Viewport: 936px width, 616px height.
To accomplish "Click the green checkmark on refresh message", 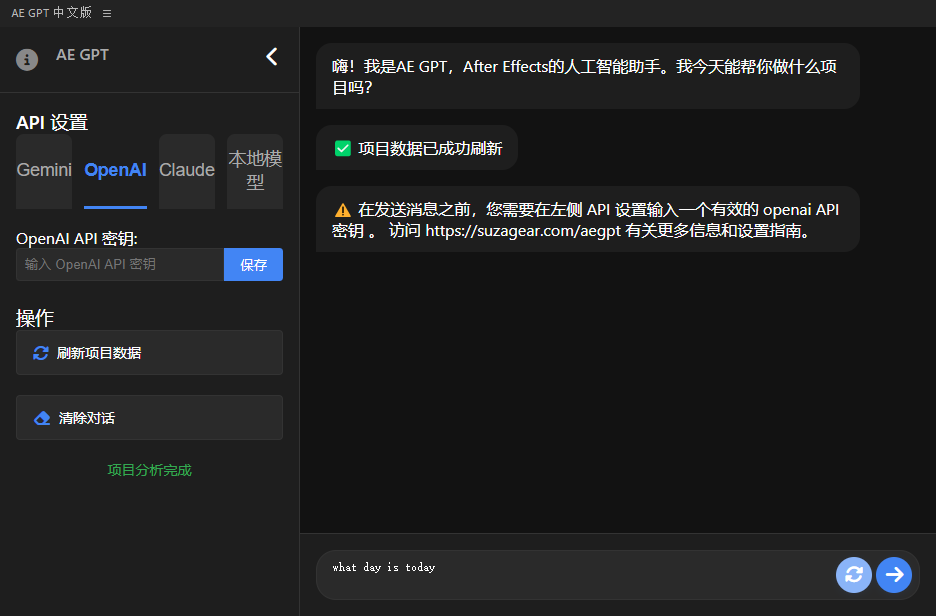I will [343, 148].
